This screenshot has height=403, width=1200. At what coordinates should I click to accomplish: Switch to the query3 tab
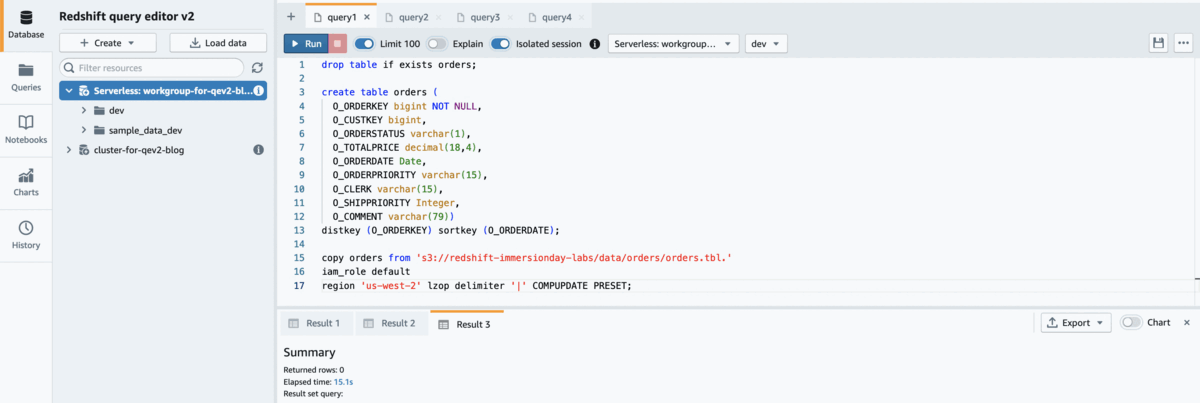[484, 18]
